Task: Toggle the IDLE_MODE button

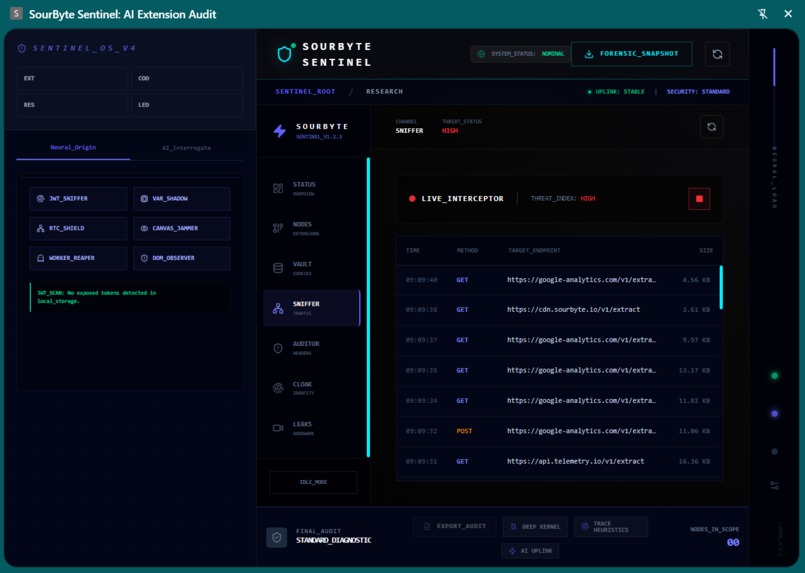Action: pyautogui.click(x=313, y=482)
